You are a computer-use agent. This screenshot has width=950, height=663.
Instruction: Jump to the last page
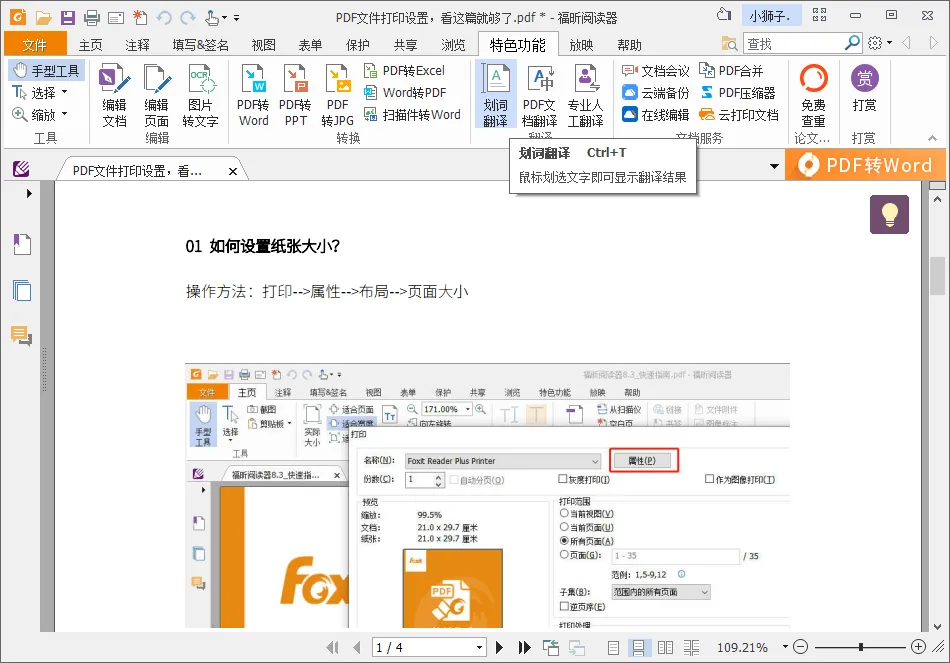(x=524, y=648)
